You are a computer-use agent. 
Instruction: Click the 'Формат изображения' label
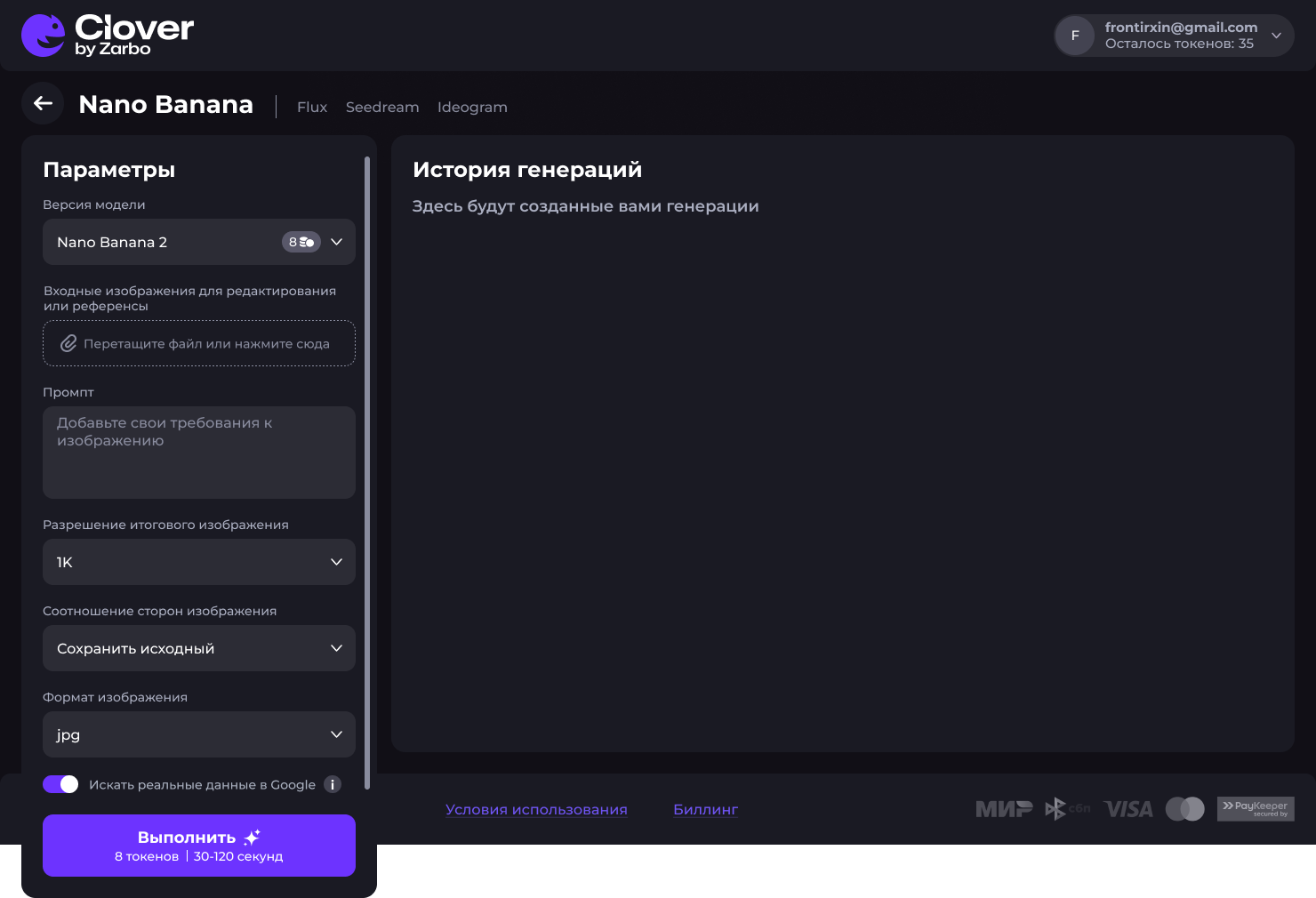115,697
